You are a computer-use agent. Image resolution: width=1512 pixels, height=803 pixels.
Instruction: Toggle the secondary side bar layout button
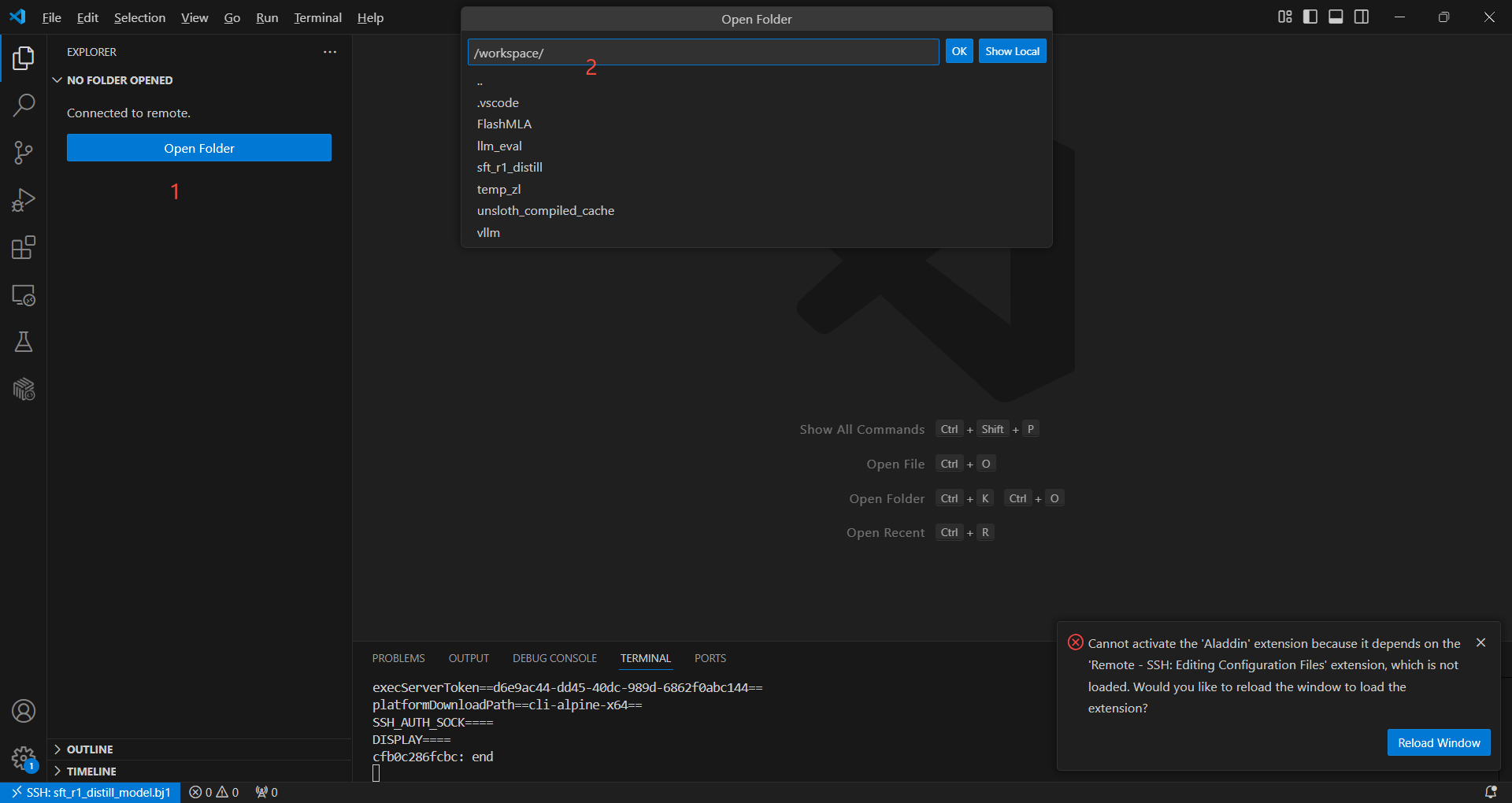(x=1362, y=17)
